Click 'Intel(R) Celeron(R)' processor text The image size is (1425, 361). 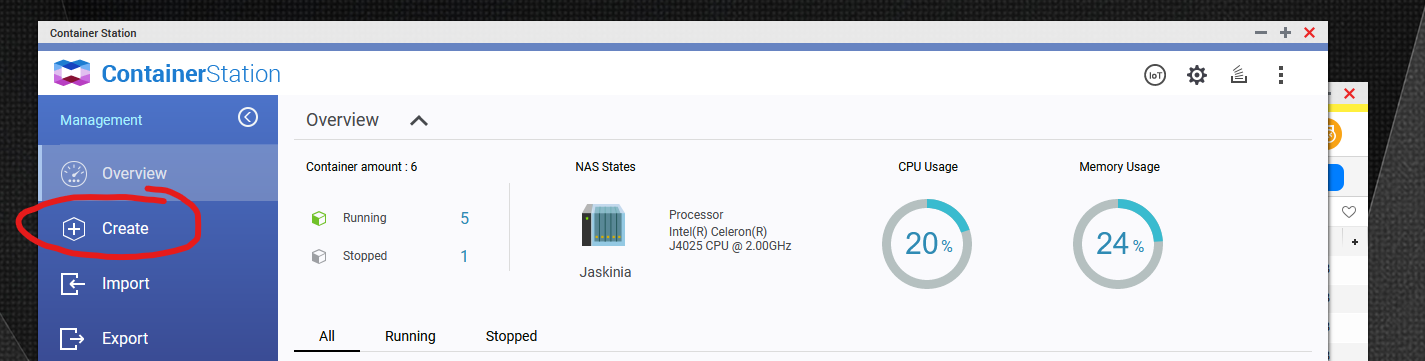tap(718, 231)
